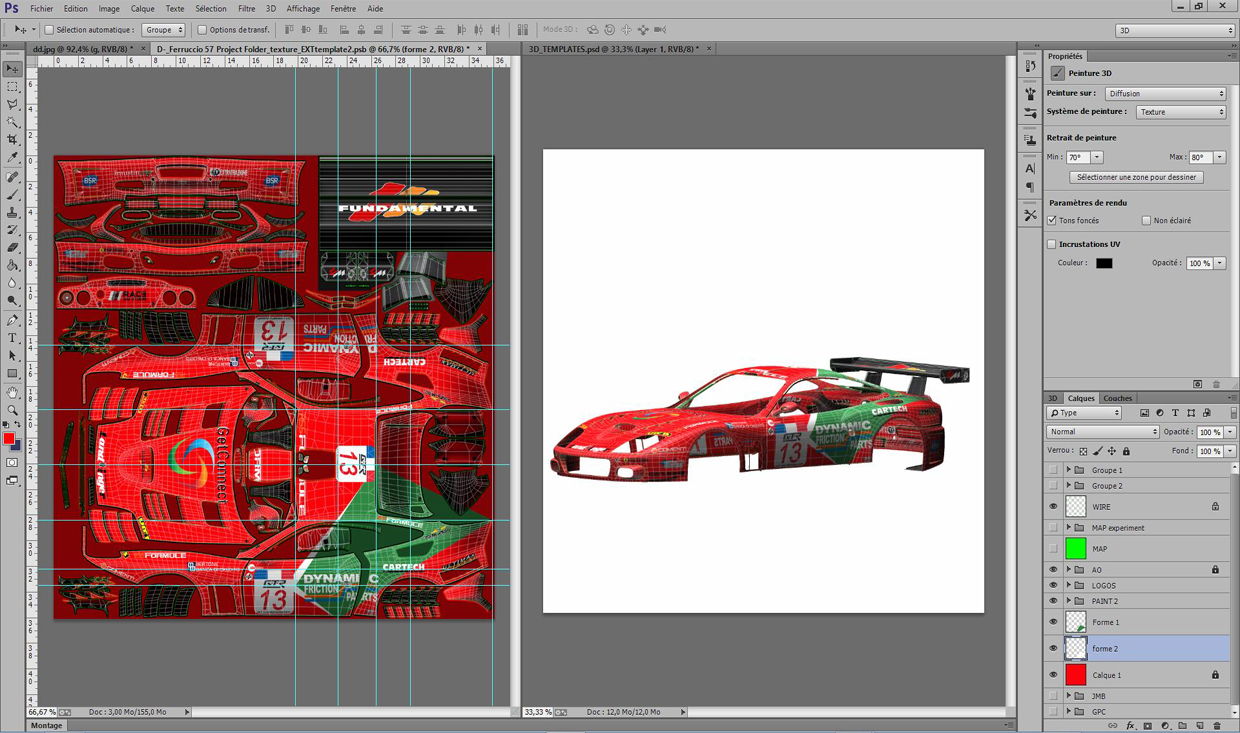Select the forme 2 layer
1240x733 pixels.
(1136, 648)
